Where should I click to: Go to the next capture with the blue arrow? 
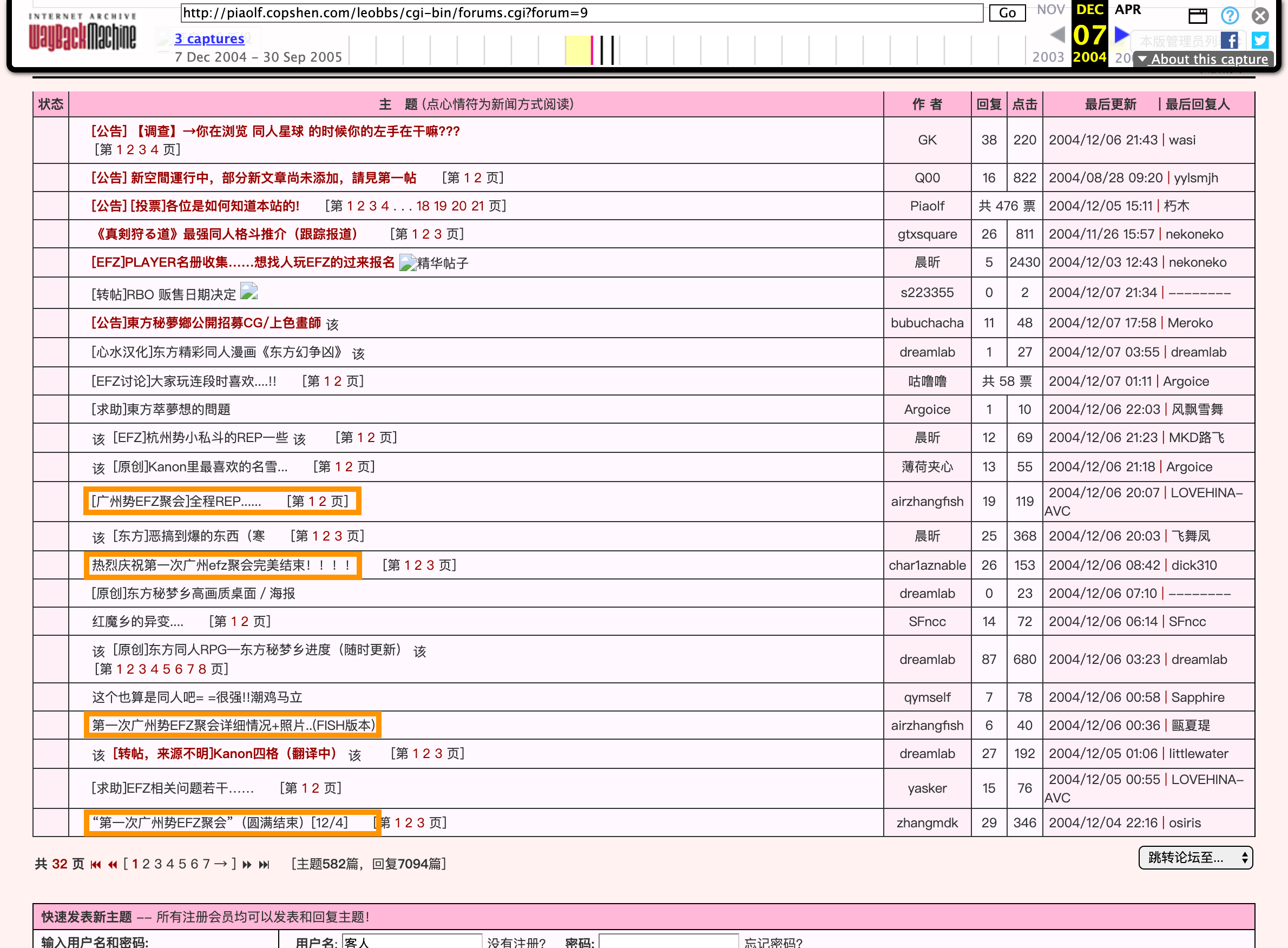[x=1121, y=35]
